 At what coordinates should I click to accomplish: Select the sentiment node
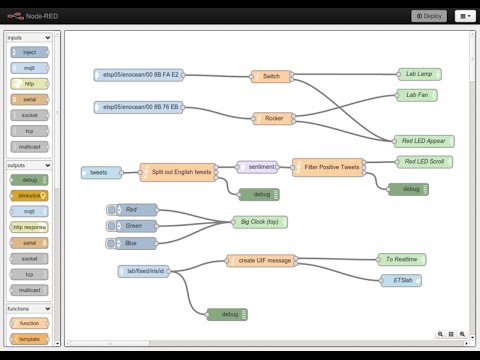click(x=257, y=167)
